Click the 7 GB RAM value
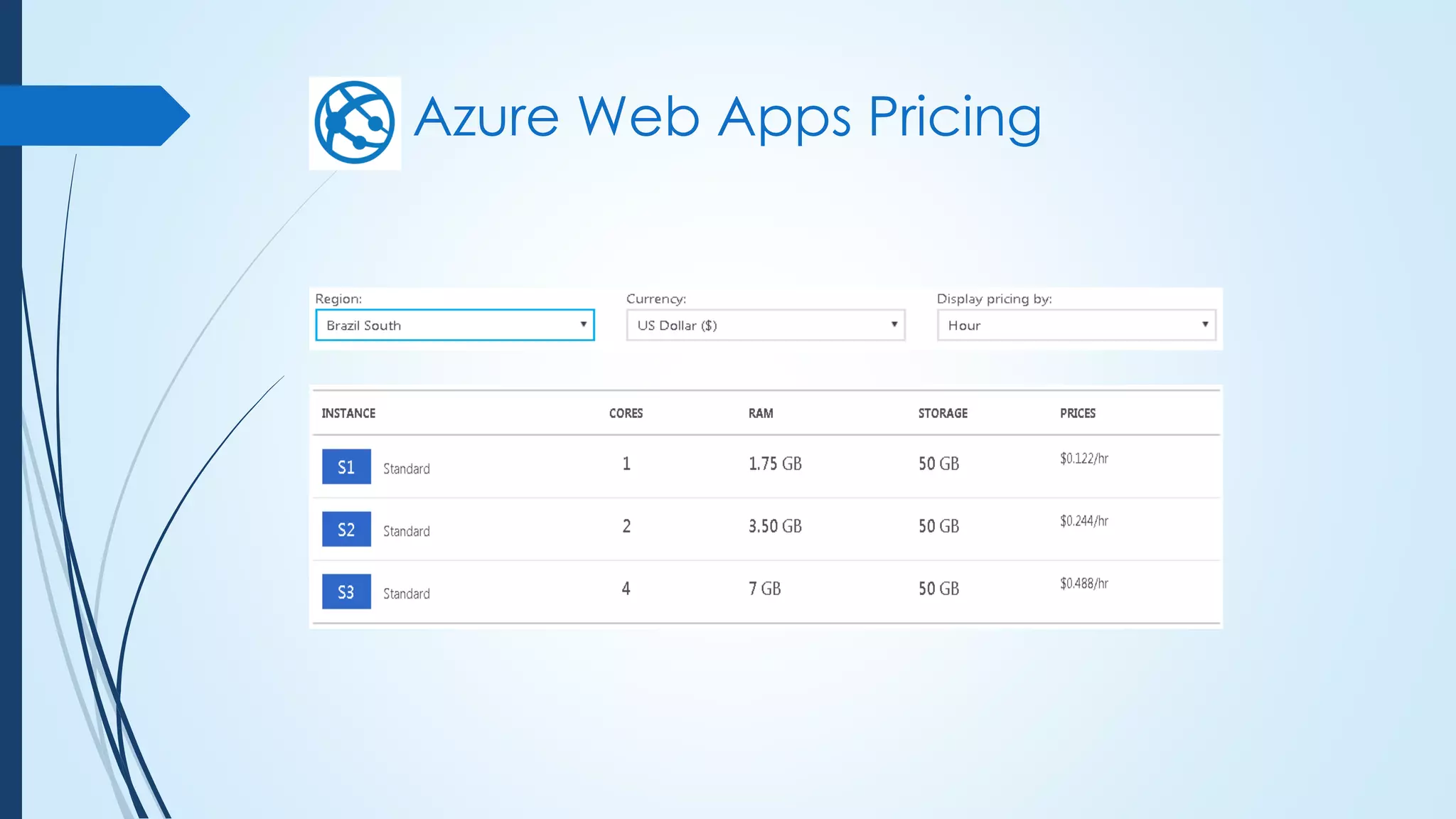Screen dimensions: 1456x819 pyautogui.click(x=764, y=589)
